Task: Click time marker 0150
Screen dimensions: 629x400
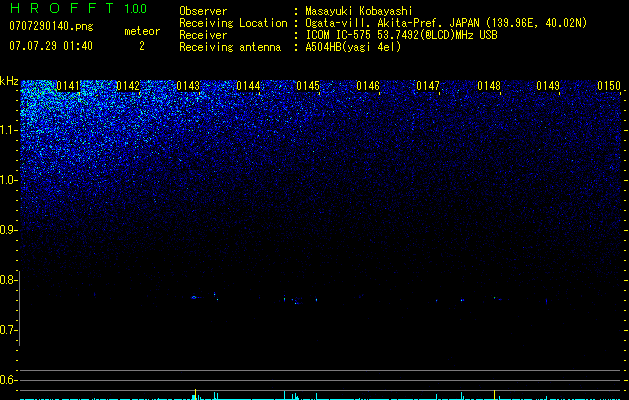Action: [x=609, y=86]
